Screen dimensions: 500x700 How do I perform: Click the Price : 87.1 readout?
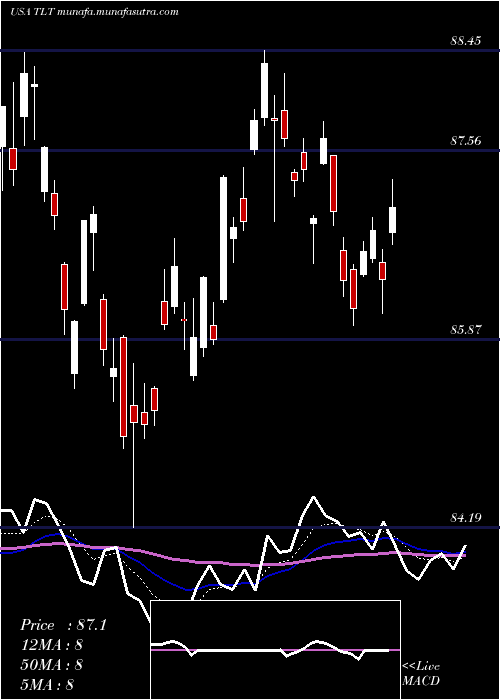(x=63, y=625)
